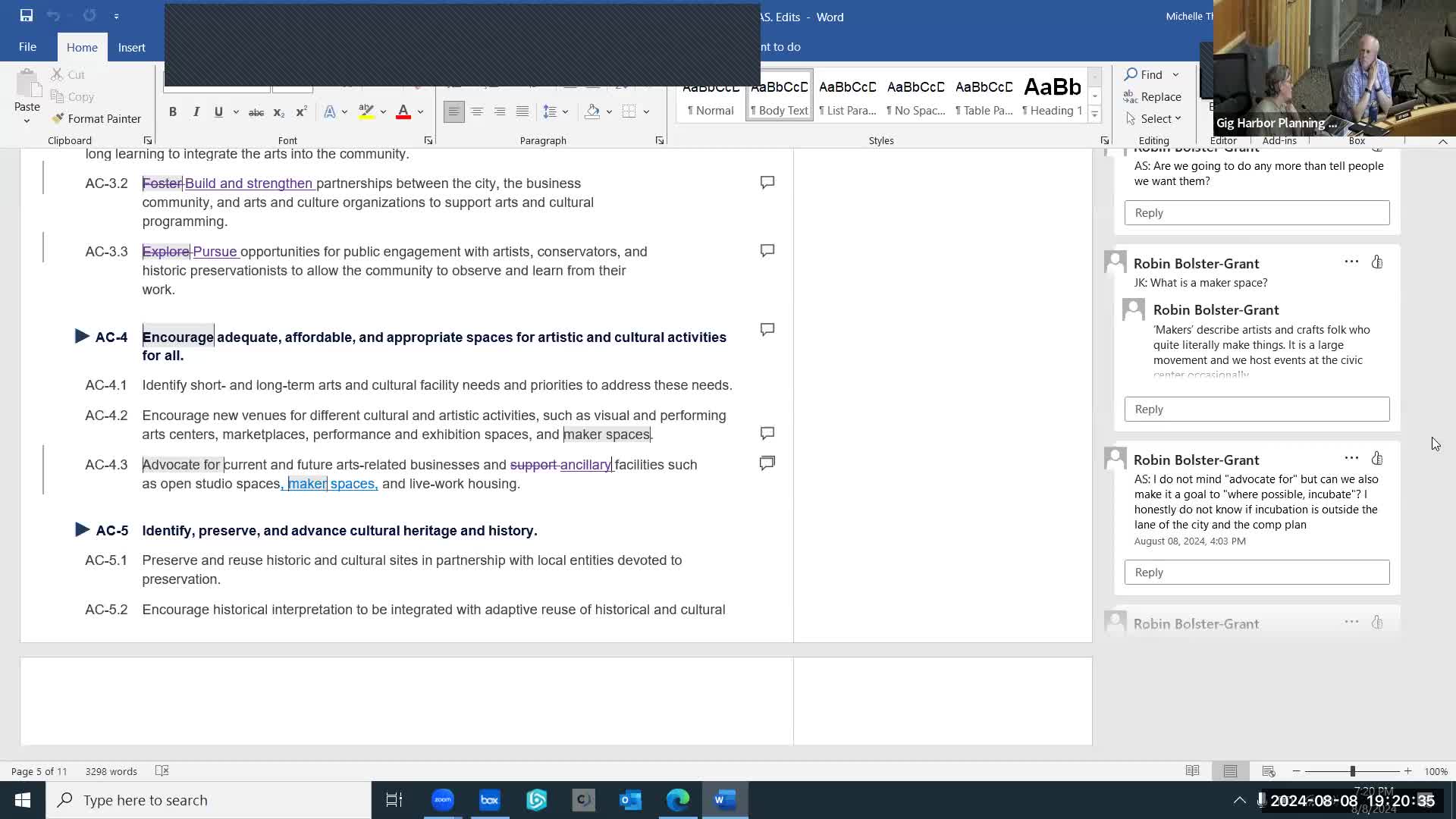The height and width of the screenshot is (819, 1456).
Task: Open Zoom from the taskbar
Action: click(x=442, y=800)
